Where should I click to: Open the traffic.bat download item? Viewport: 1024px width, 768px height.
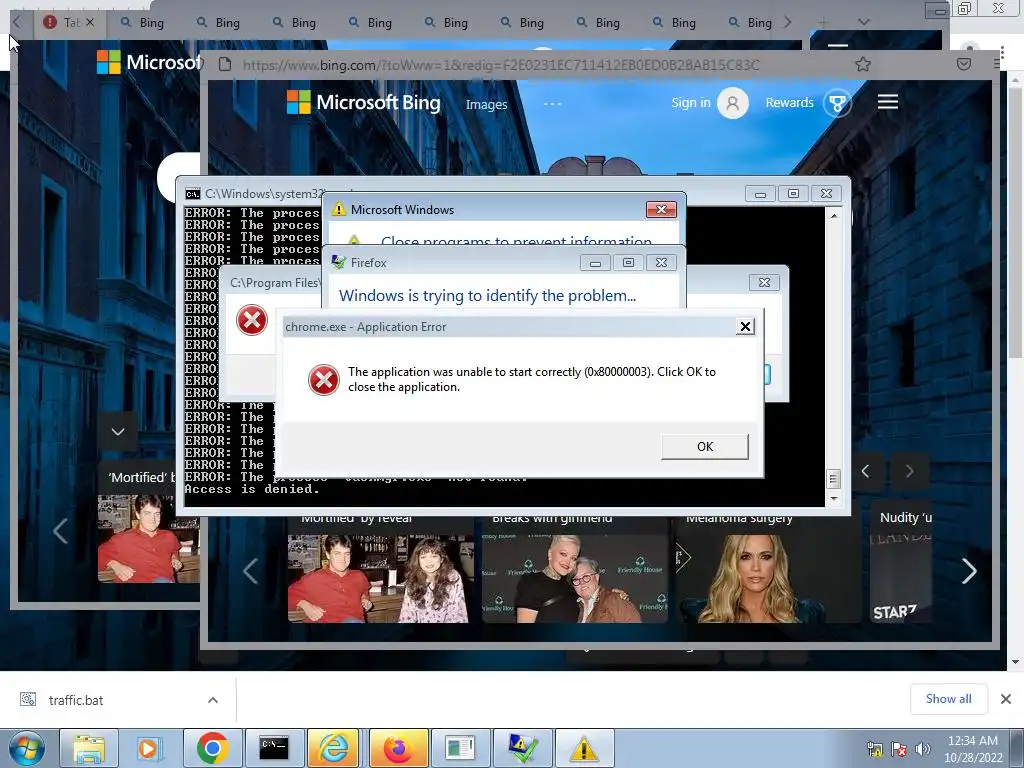(x=76, y=700)
